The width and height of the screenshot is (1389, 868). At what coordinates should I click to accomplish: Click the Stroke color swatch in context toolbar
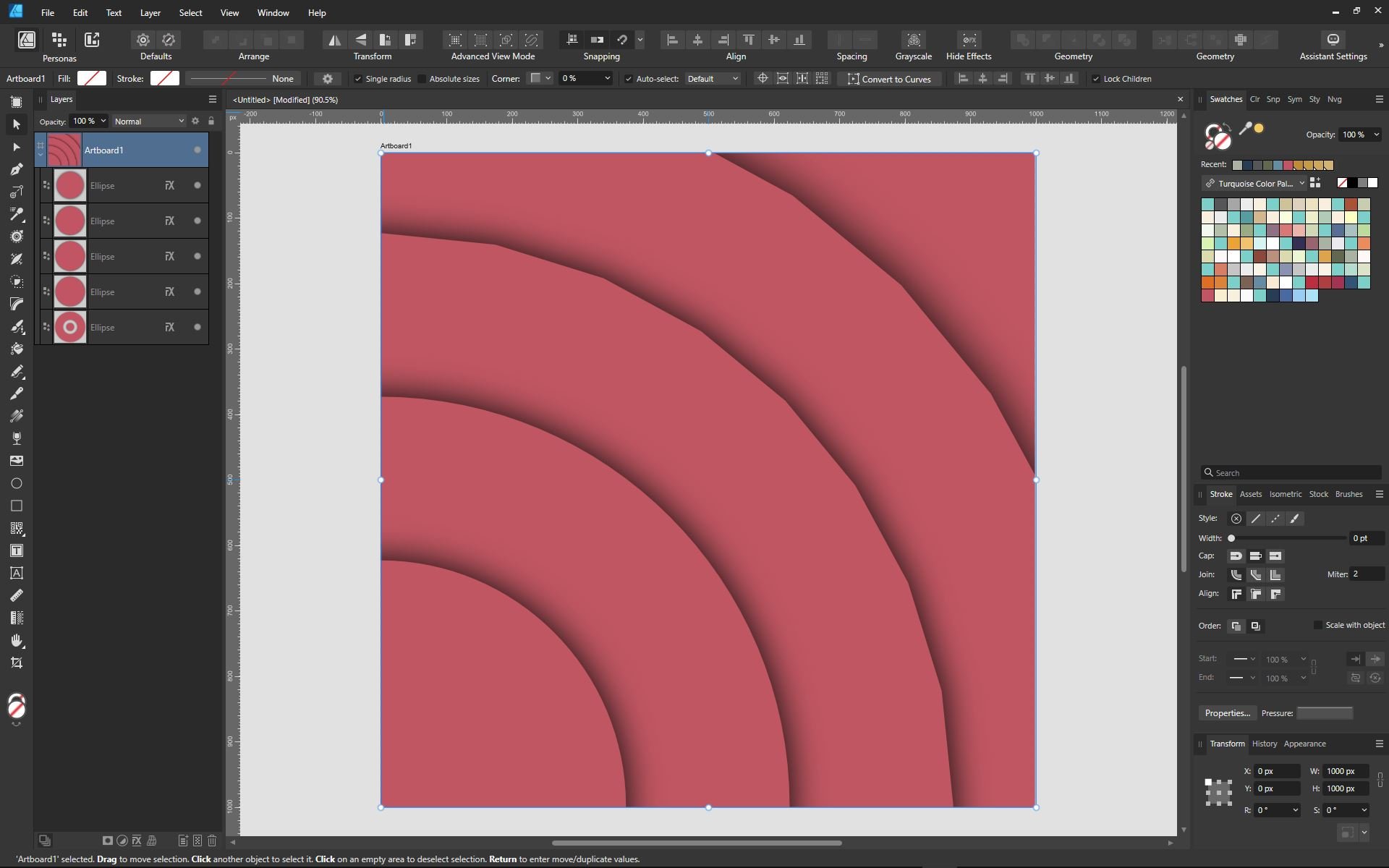(165, 78)
